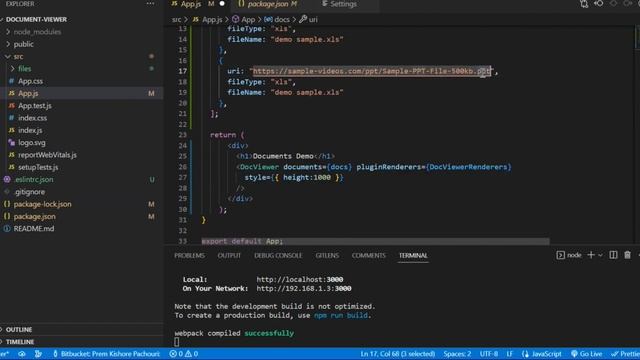Viewport: 640px width, 360px height.
Task: Click line number 17 in the gutter
Action: [x=182, y=71]
